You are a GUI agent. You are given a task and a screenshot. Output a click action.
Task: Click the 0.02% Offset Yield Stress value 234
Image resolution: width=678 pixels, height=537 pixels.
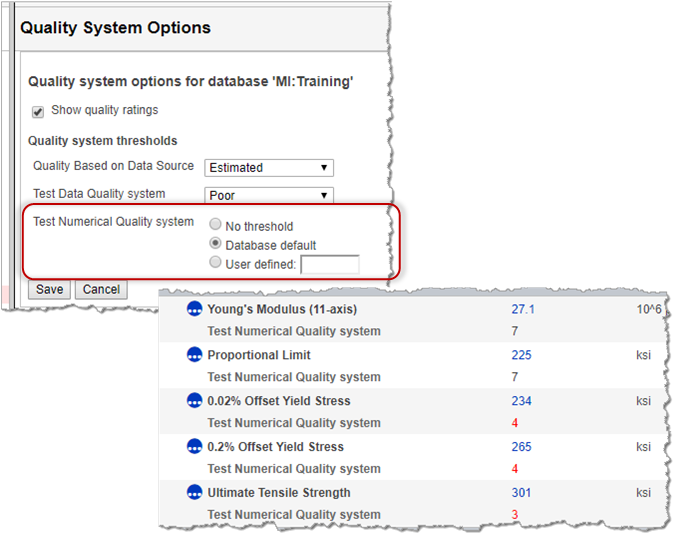tap(521, 401)
